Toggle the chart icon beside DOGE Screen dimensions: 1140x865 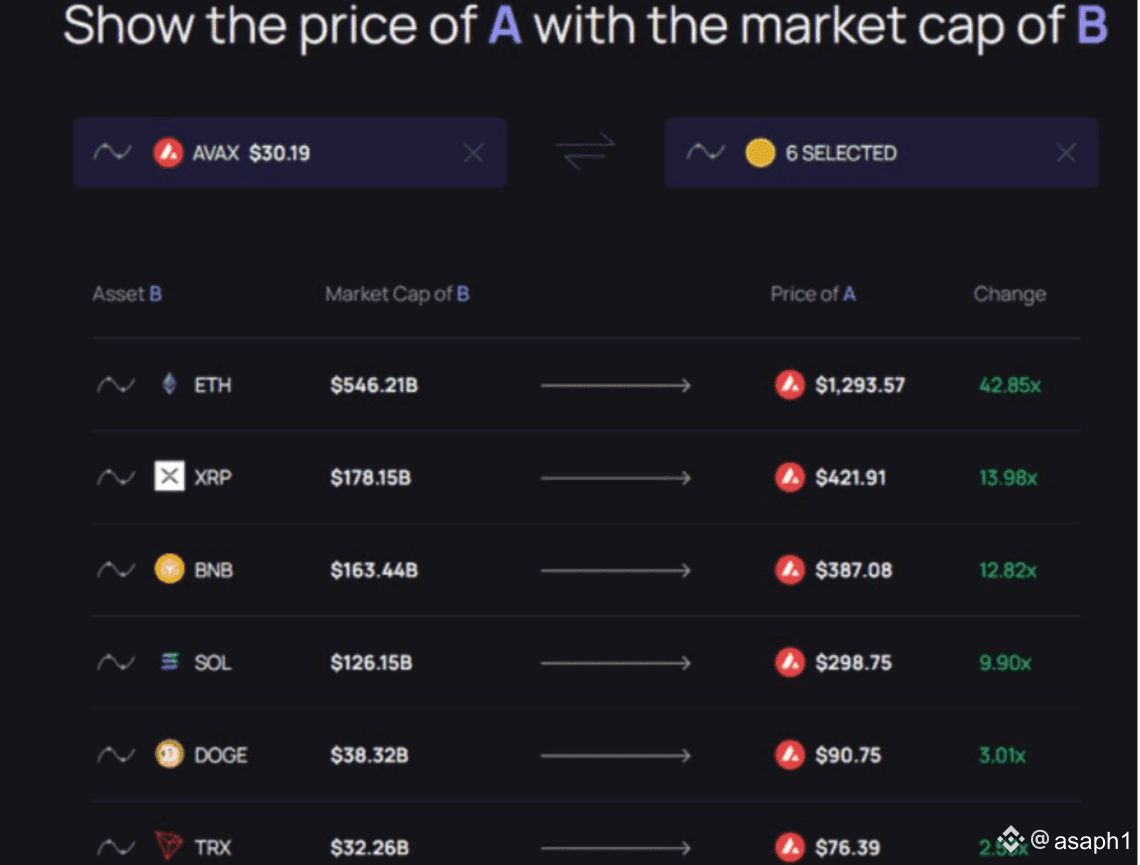(115, 755)
